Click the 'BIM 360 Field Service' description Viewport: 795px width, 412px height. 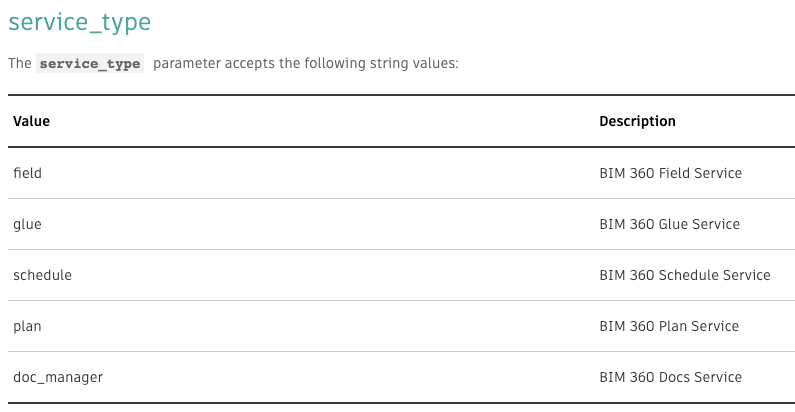pyautogui.click(x=670, y=173)
